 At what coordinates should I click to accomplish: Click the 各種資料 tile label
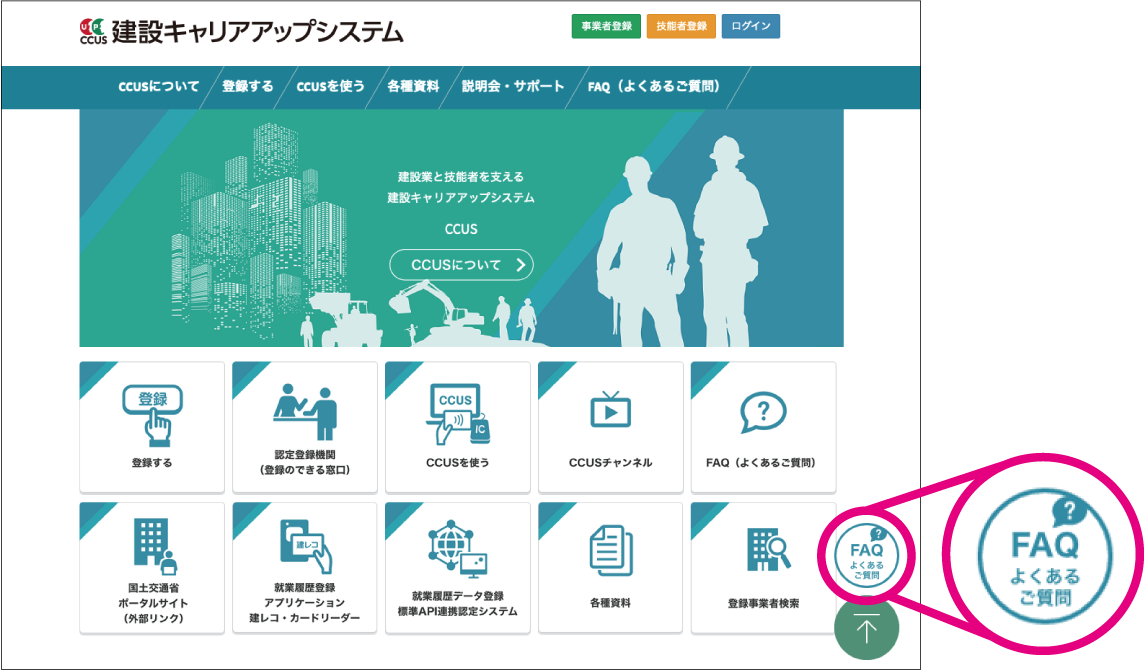tap(610, 603)
